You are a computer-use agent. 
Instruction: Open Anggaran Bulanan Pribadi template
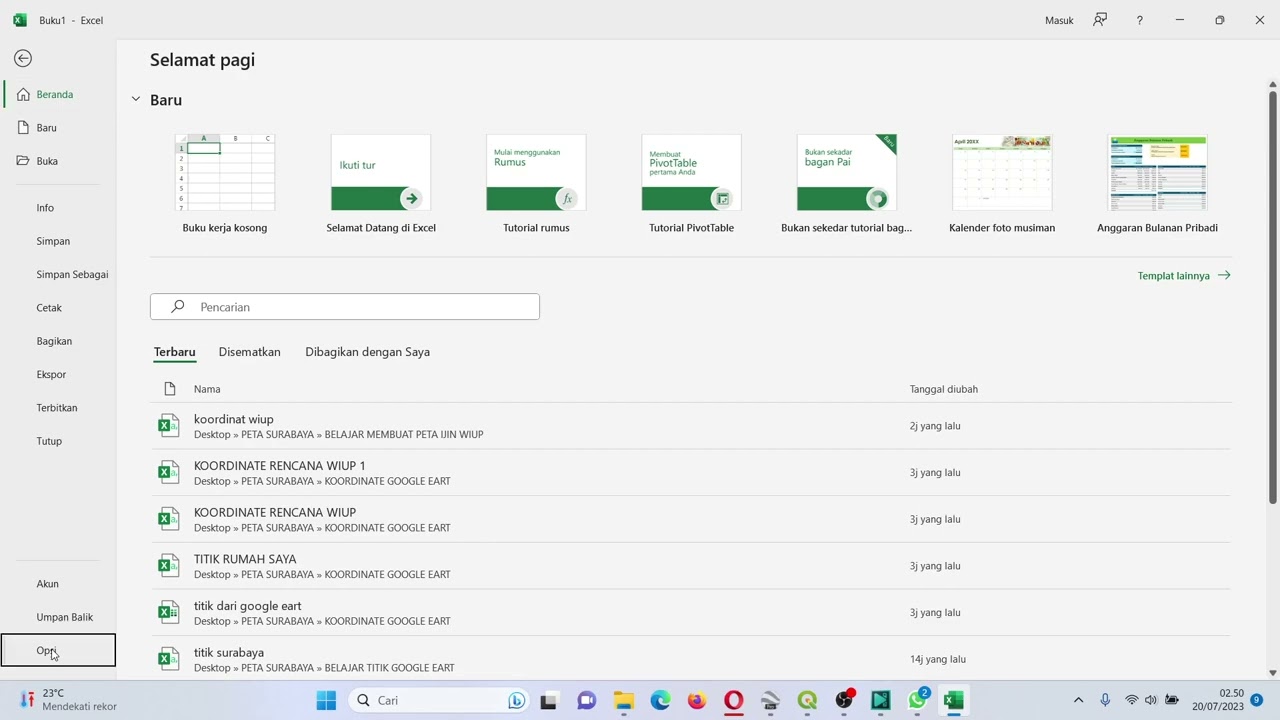1157,185
